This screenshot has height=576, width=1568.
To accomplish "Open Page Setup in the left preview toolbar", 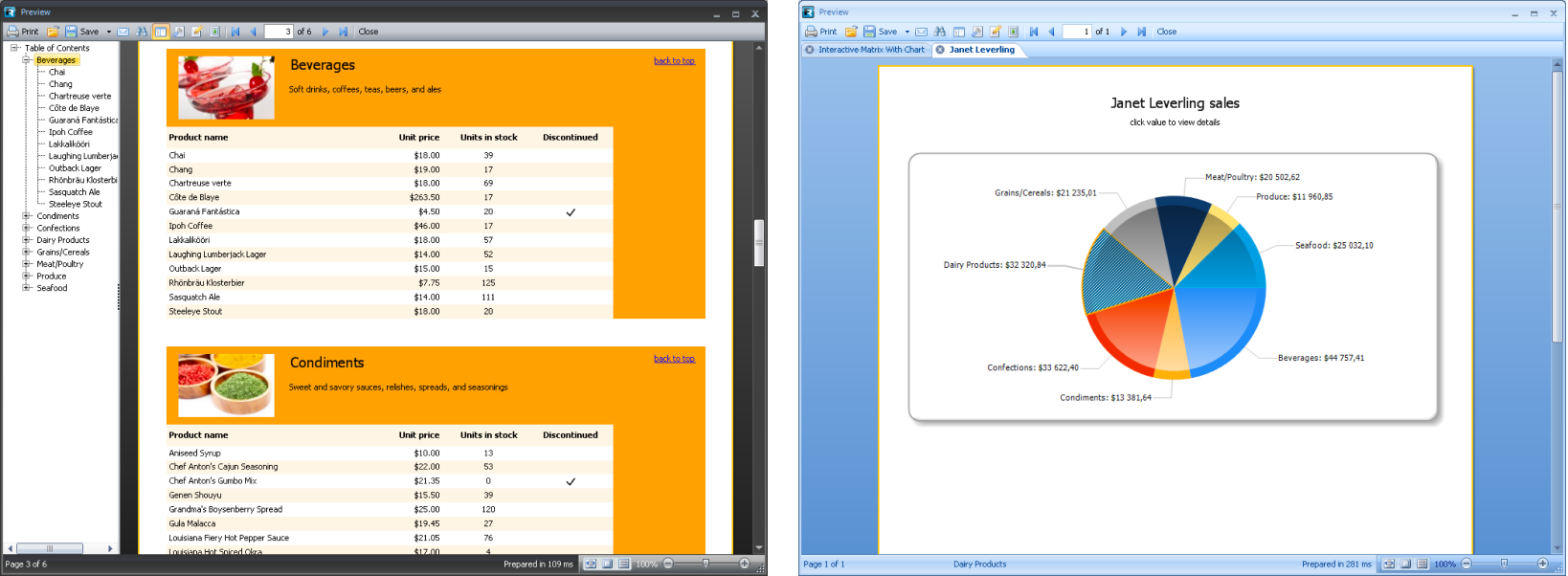I will click(179, 32).
